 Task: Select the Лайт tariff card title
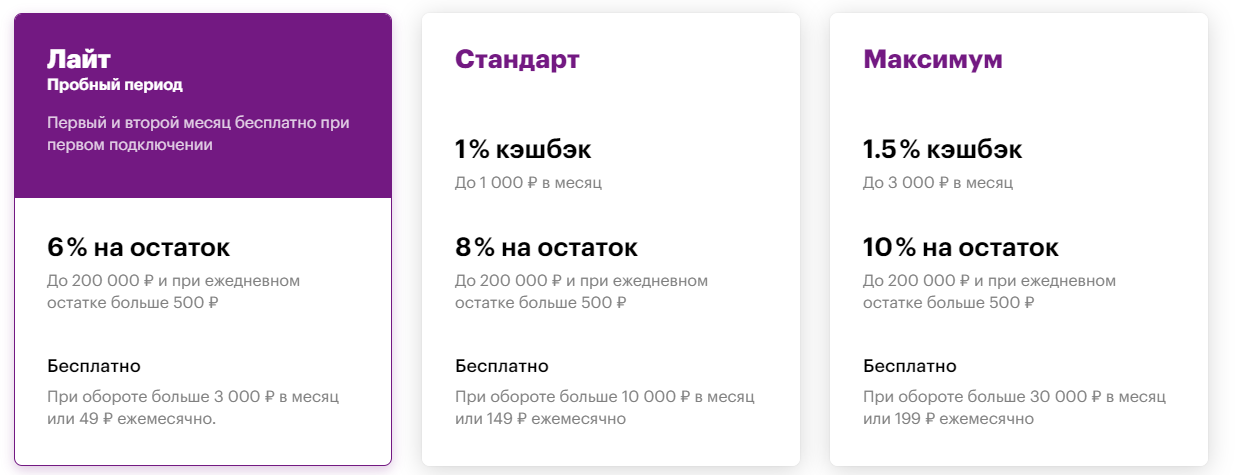click(x=78, y=57)
